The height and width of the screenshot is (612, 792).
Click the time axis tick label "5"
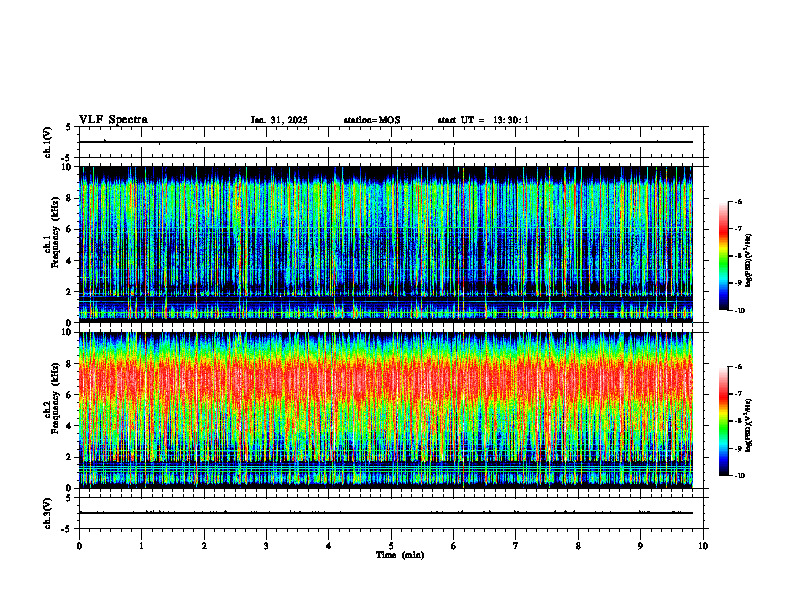pyautogui.click(x=391, y=546)
